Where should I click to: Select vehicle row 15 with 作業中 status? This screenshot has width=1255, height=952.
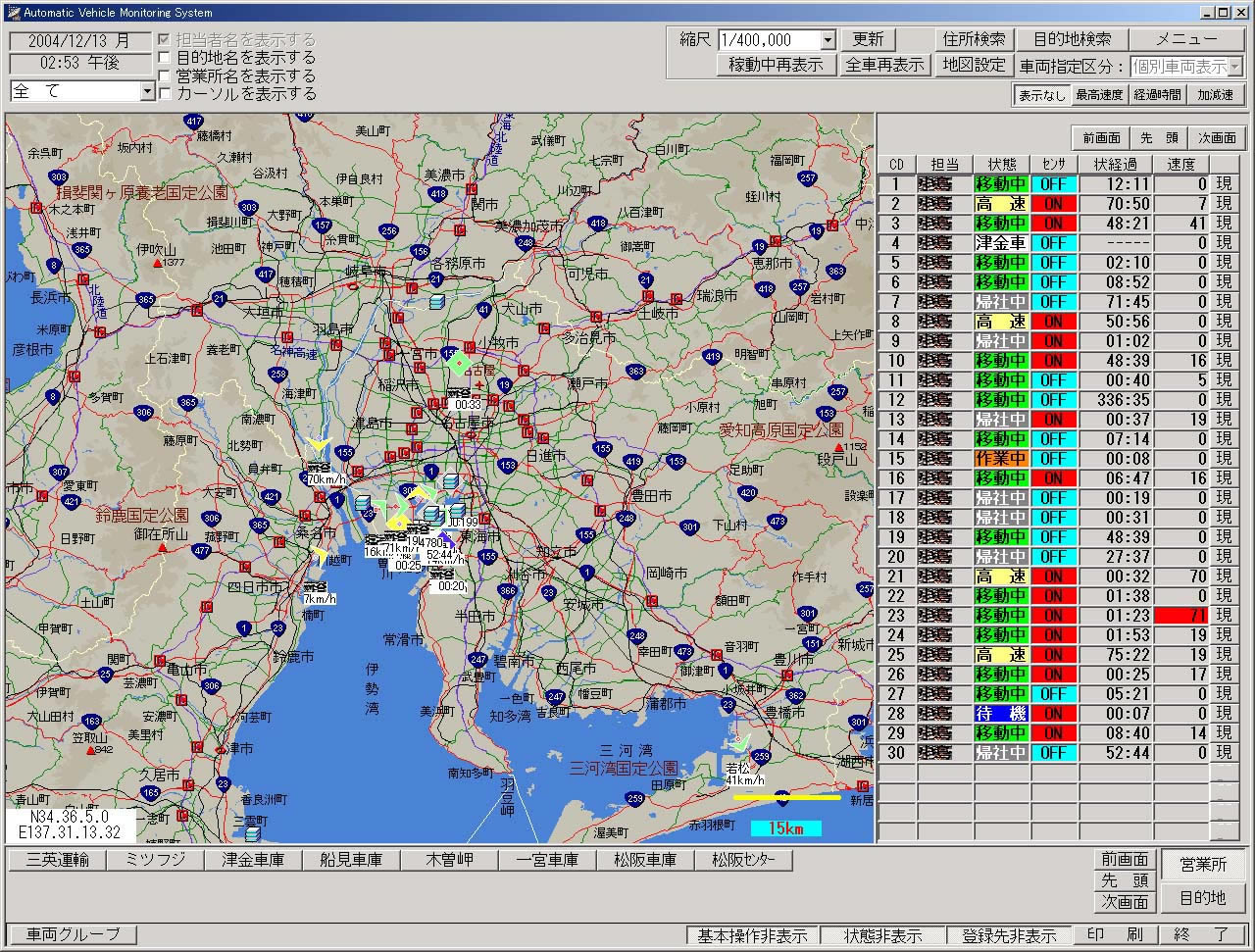(1000, 459)
